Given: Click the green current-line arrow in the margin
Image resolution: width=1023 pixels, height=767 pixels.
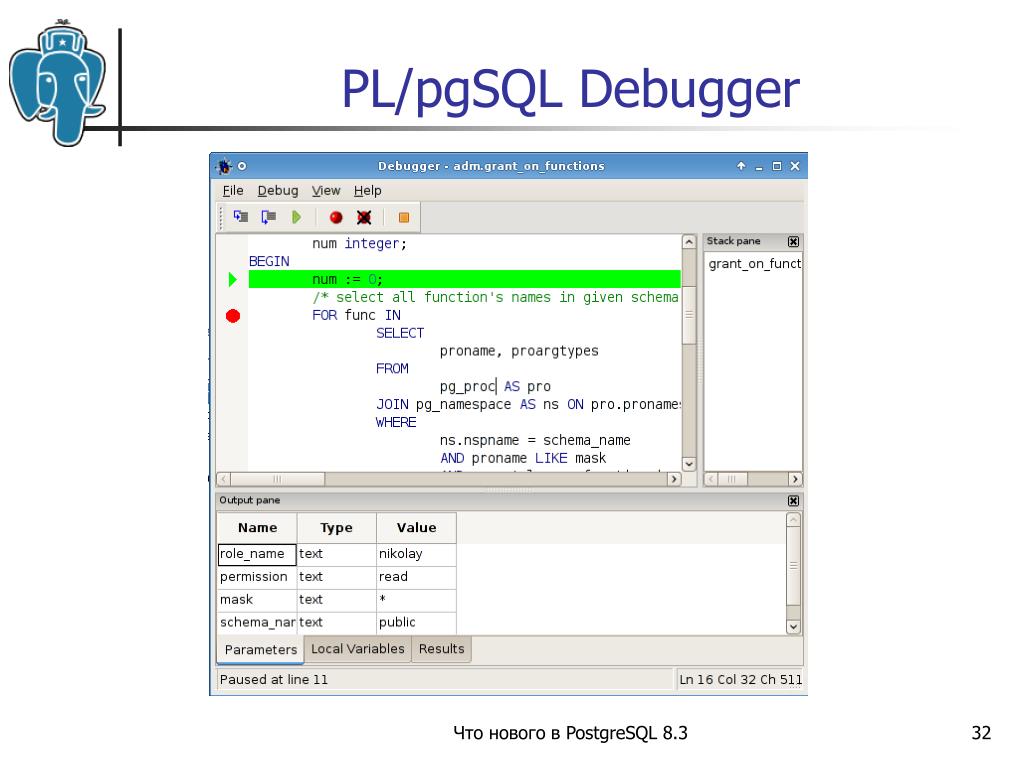Looking at the screenshot, I should (x=233, y=280).
